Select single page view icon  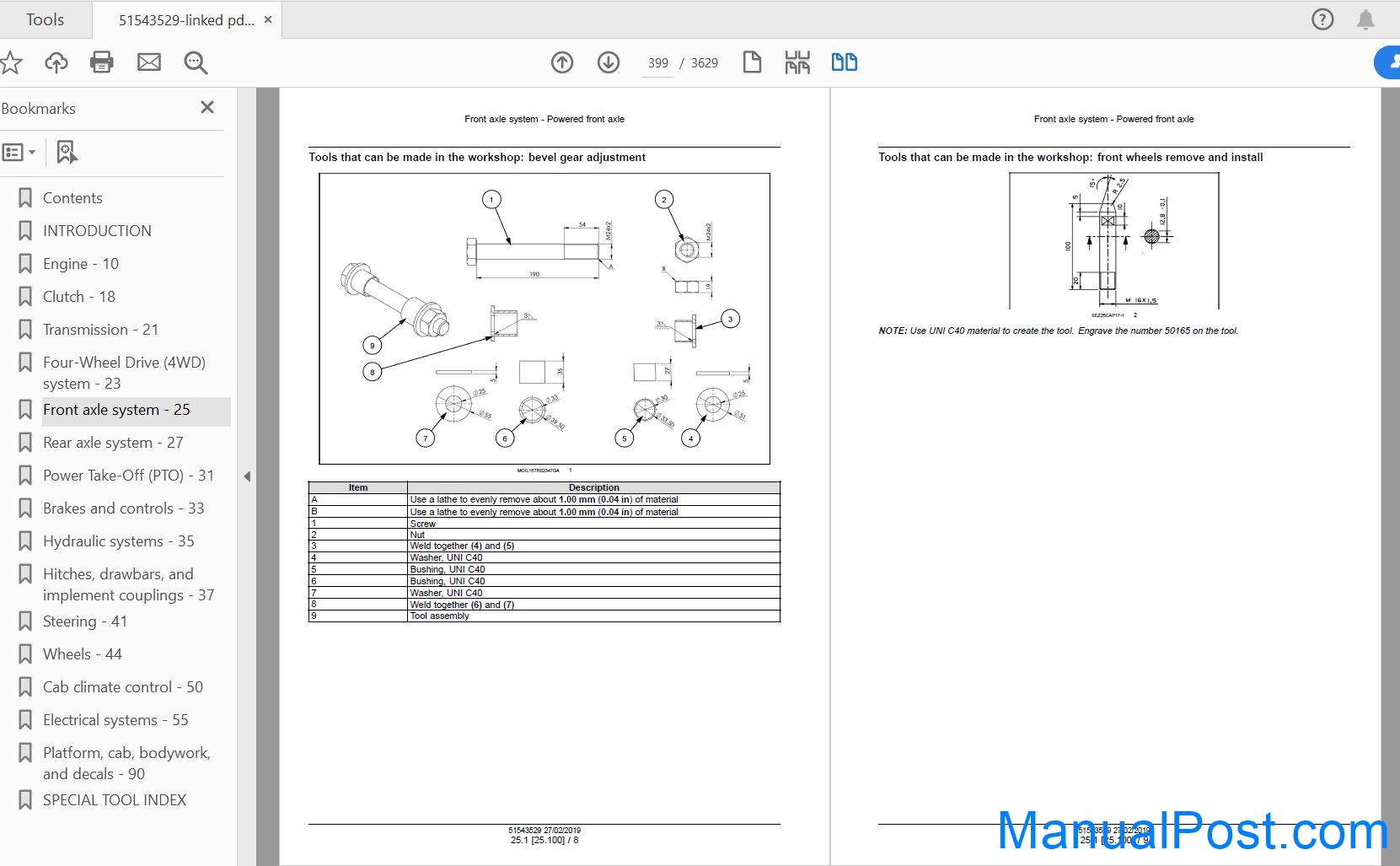(x=752, y=62)
